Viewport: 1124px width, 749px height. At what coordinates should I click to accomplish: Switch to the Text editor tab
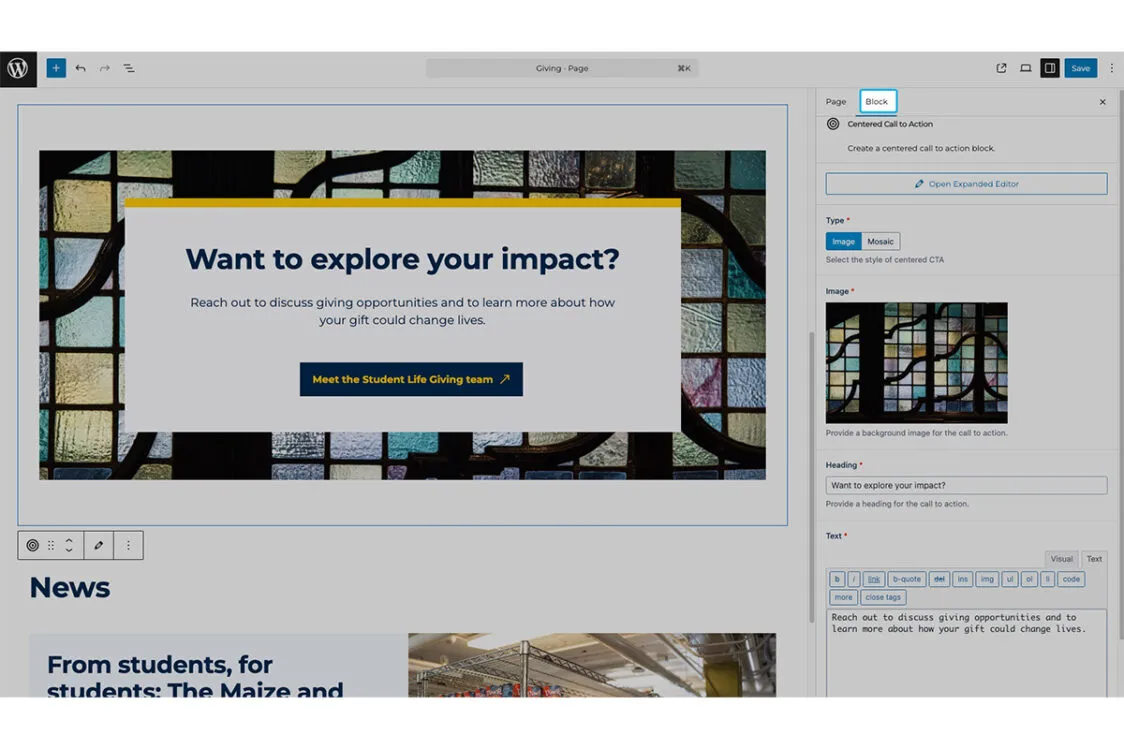pyautogui.click(x=1094, y=558)
